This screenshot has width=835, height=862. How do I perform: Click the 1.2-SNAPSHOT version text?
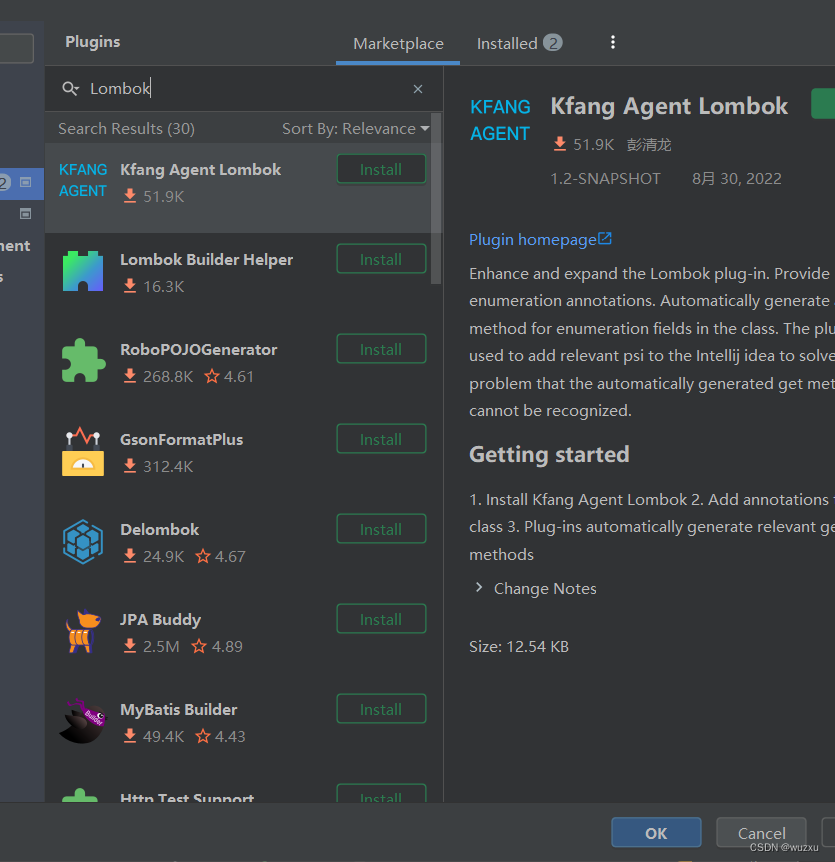point(605,179)
